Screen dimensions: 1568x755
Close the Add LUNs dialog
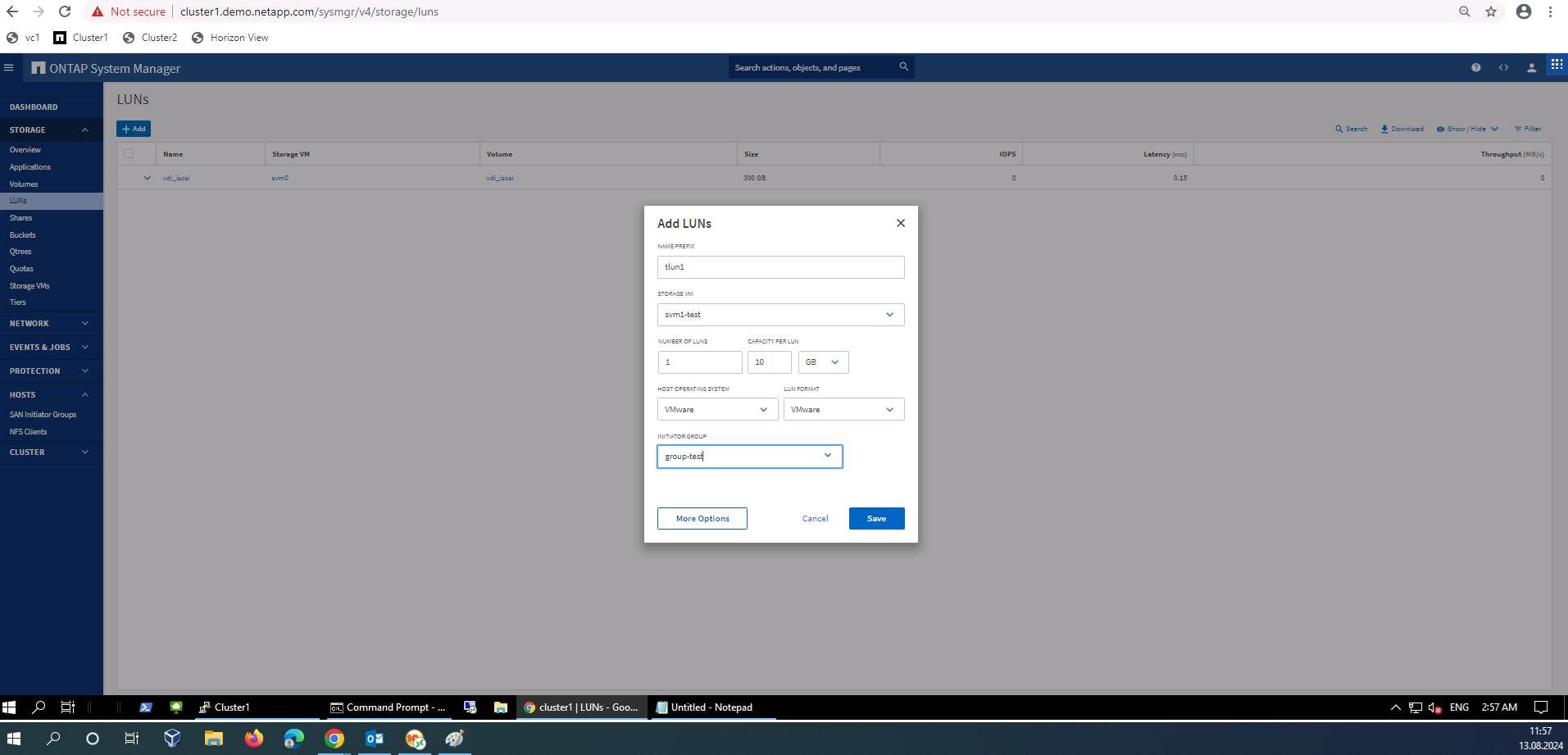tap(900, 223)
